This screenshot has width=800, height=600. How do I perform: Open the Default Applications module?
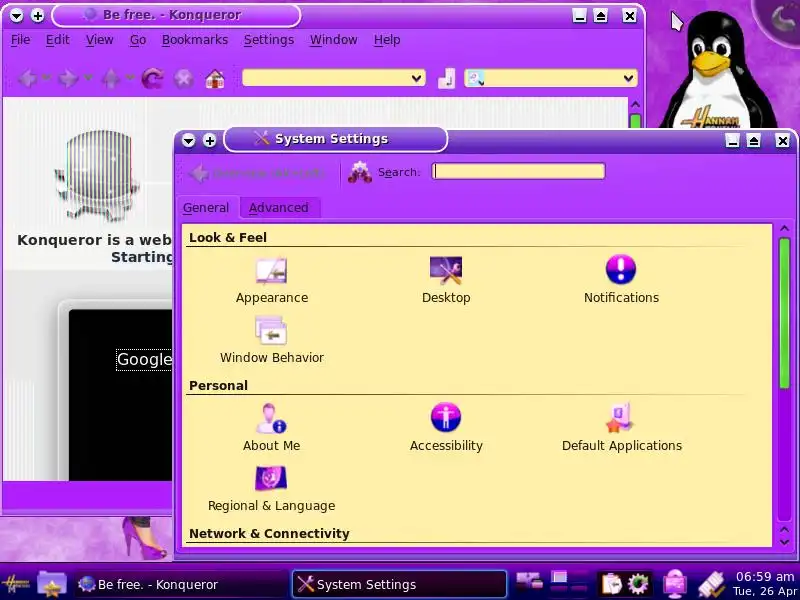[x=621, y=428]
